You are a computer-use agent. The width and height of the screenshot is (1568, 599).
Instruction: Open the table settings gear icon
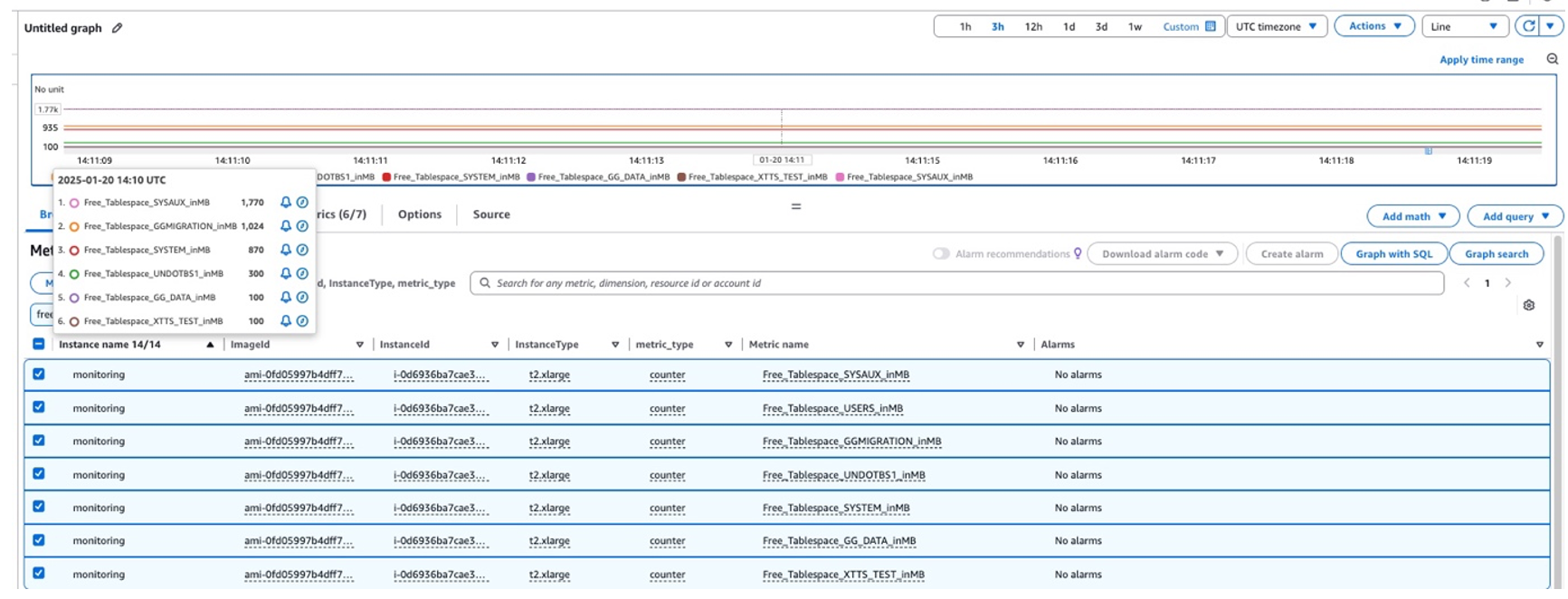(1528, 306)
